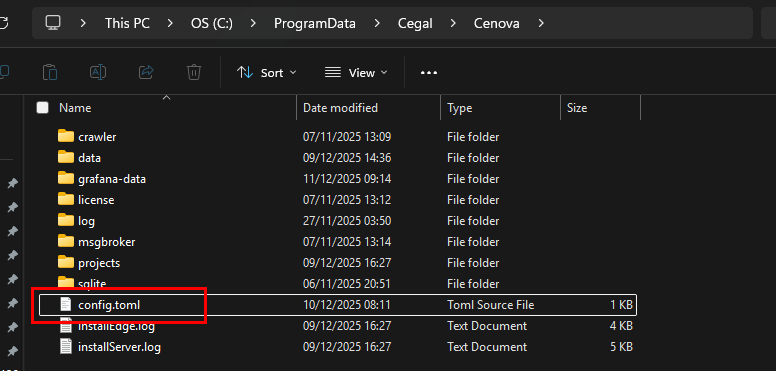The image size is (776, 371).
Task: Select the log folder icon
Action: pos(66,220)
